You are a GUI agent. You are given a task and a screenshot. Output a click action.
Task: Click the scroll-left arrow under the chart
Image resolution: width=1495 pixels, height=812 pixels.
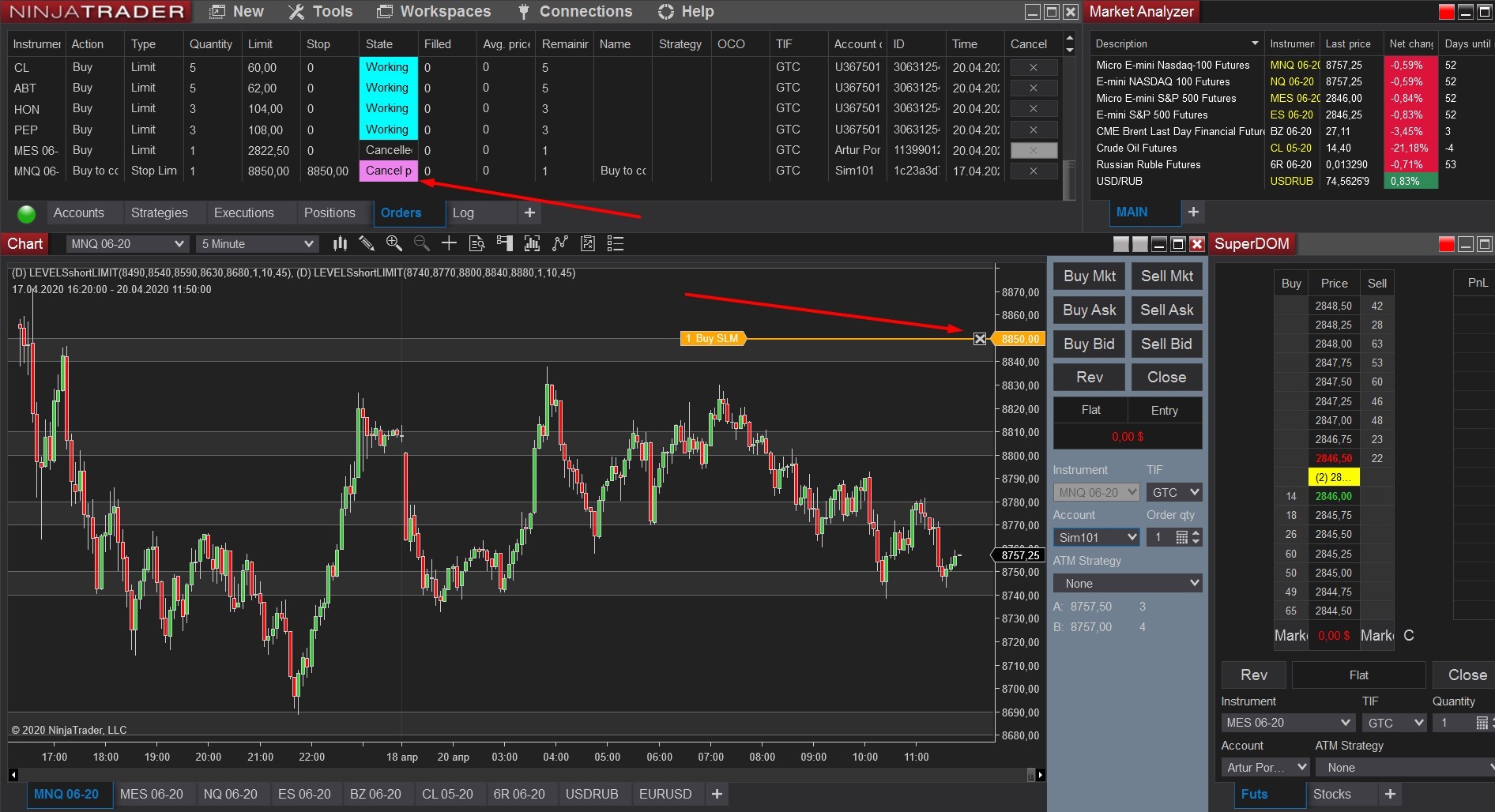click(x=13, y=775)
